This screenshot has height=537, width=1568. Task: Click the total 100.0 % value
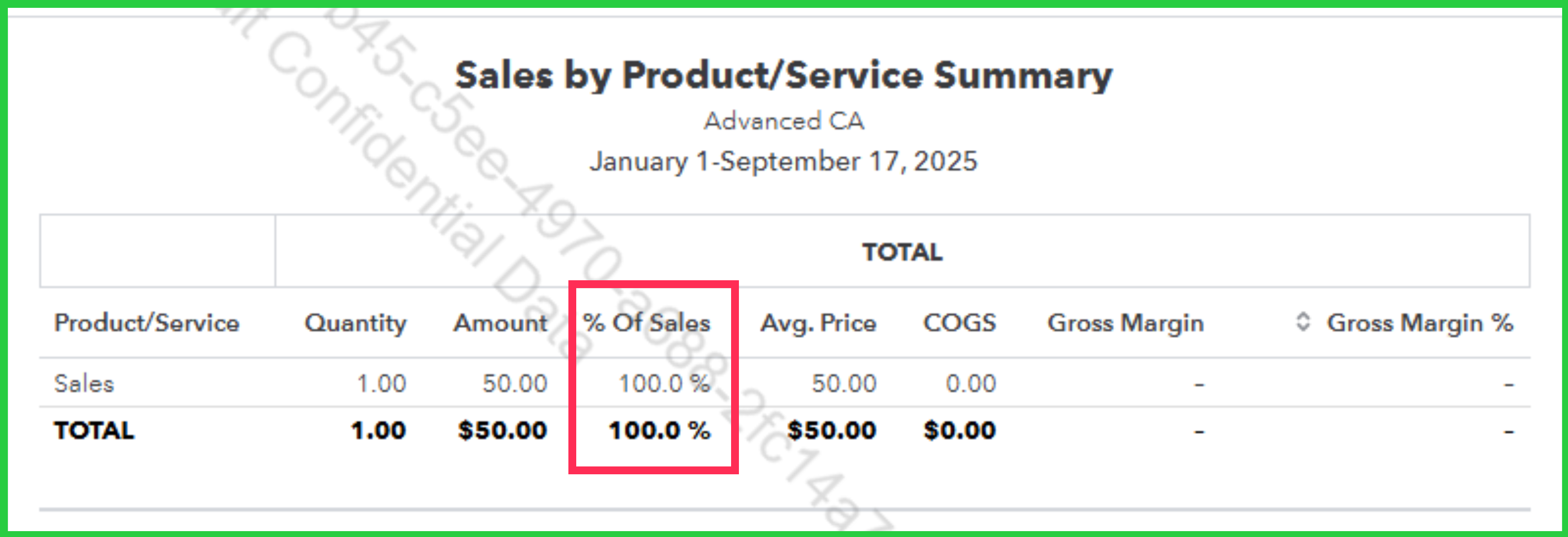pos(660,431)
